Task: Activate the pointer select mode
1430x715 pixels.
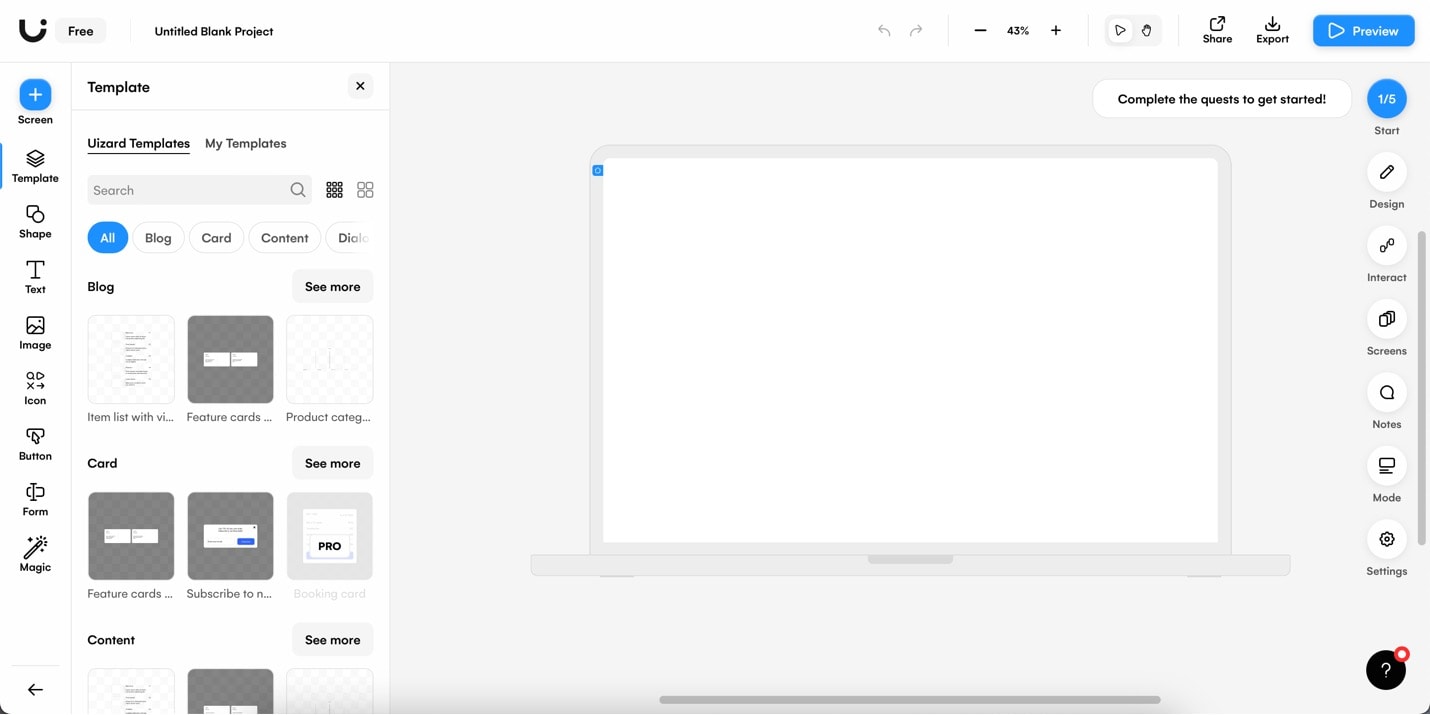Action: tap(1120, 31)
